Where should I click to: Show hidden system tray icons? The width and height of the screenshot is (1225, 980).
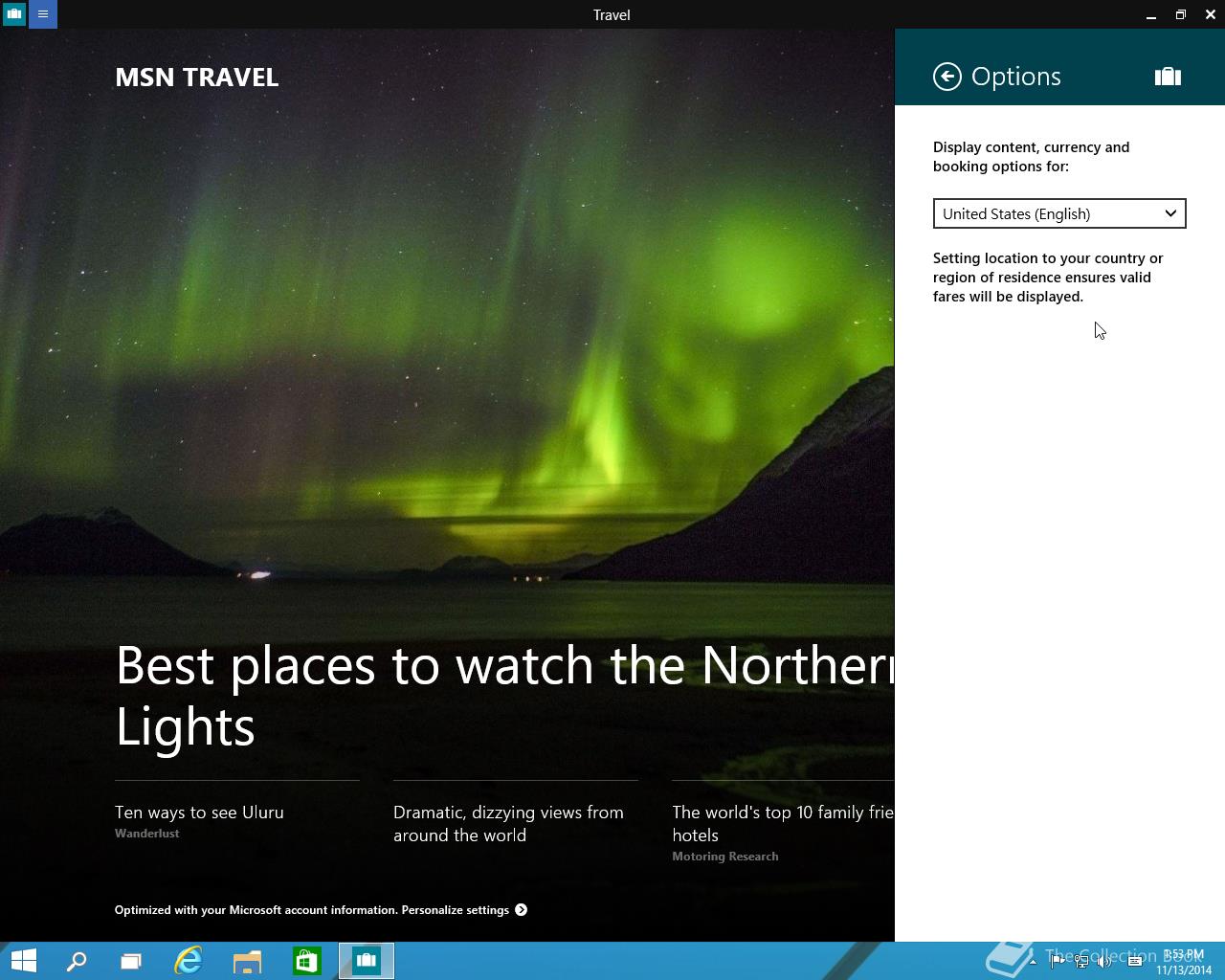[1031, 961]
